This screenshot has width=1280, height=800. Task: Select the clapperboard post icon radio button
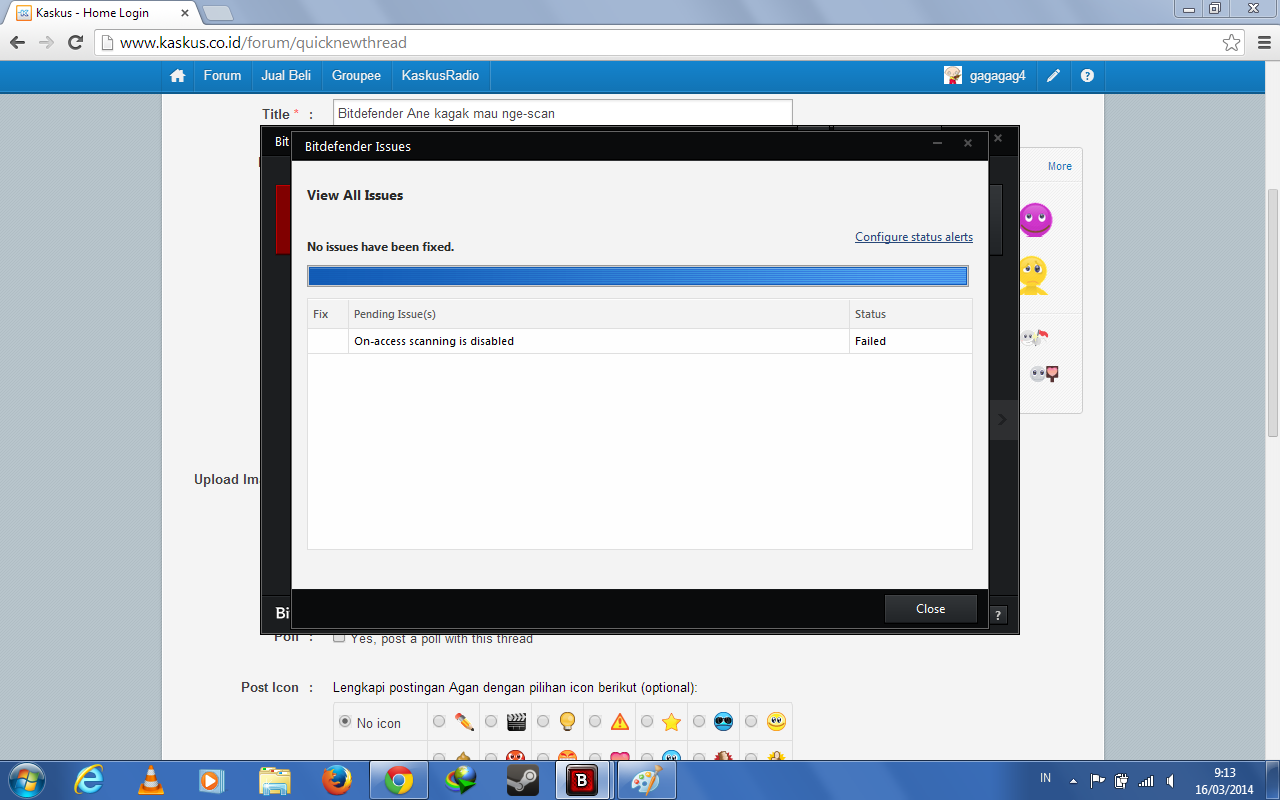coord(491,721)
